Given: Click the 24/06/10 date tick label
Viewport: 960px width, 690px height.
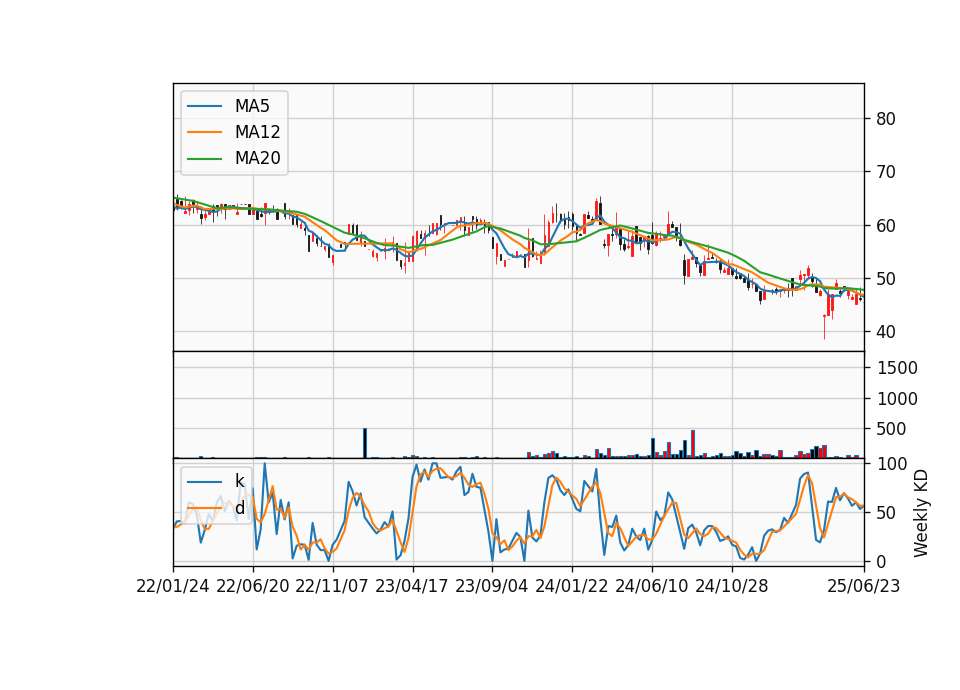Looking at the screenshot, I should (651, 586).
